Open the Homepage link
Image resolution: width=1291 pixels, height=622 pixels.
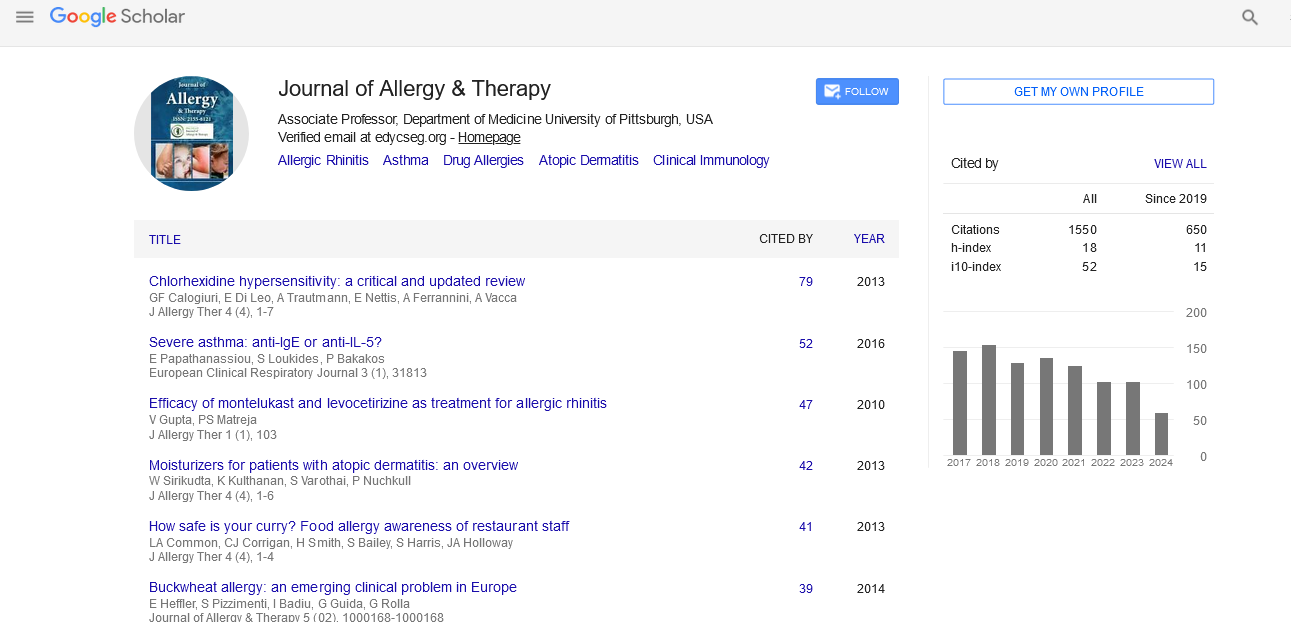[x=489, y=138]
